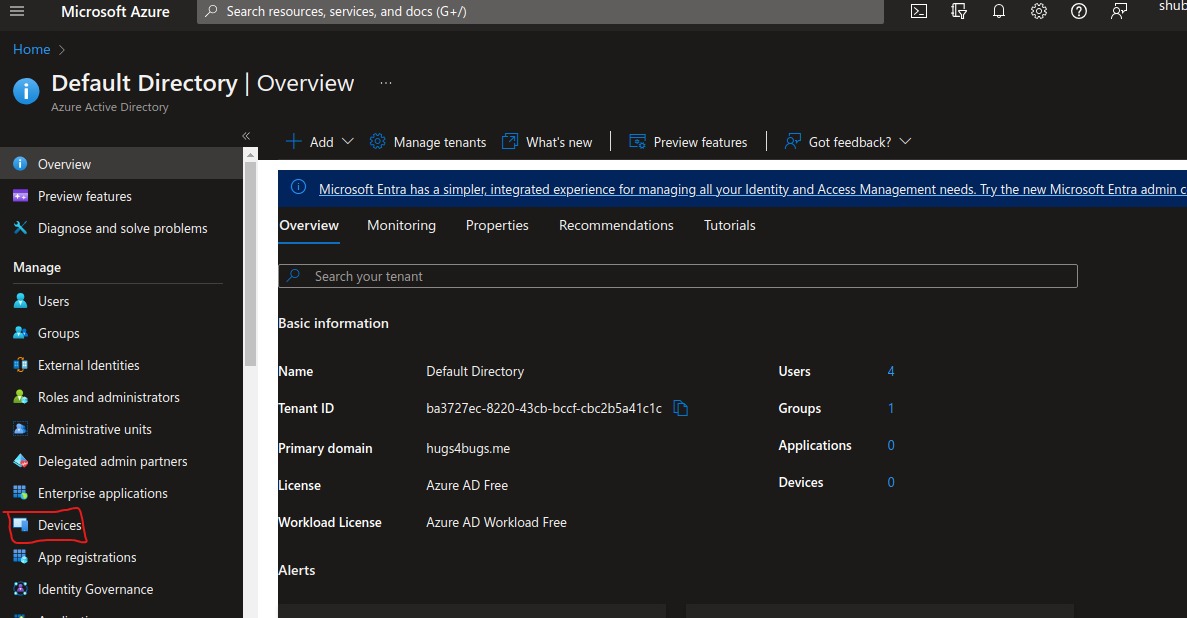Image resolution: width=1187 pixels, height=618 pixels.
Task: Click the What's new button
Action: pyautogui.click(x=547, y=142)
